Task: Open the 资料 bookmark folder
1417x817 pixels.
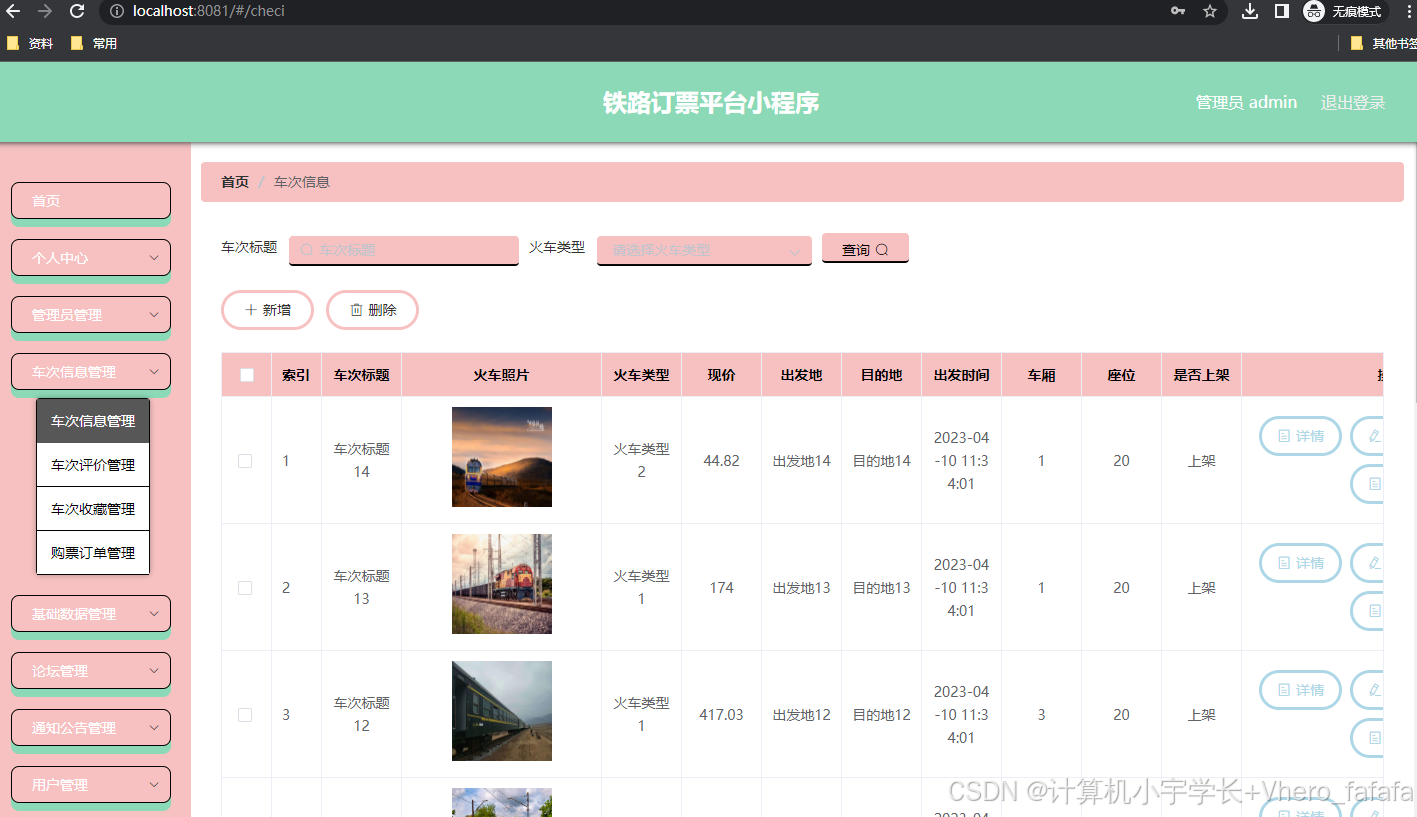Action: [x=30, y=43]
